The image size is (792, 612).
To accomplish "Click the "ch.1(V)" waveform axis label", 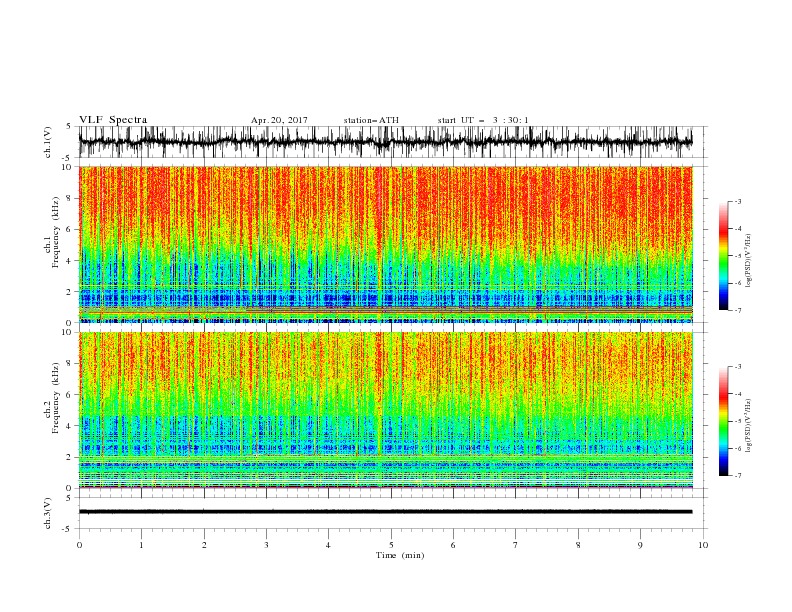I will click(x=48, y=142).
